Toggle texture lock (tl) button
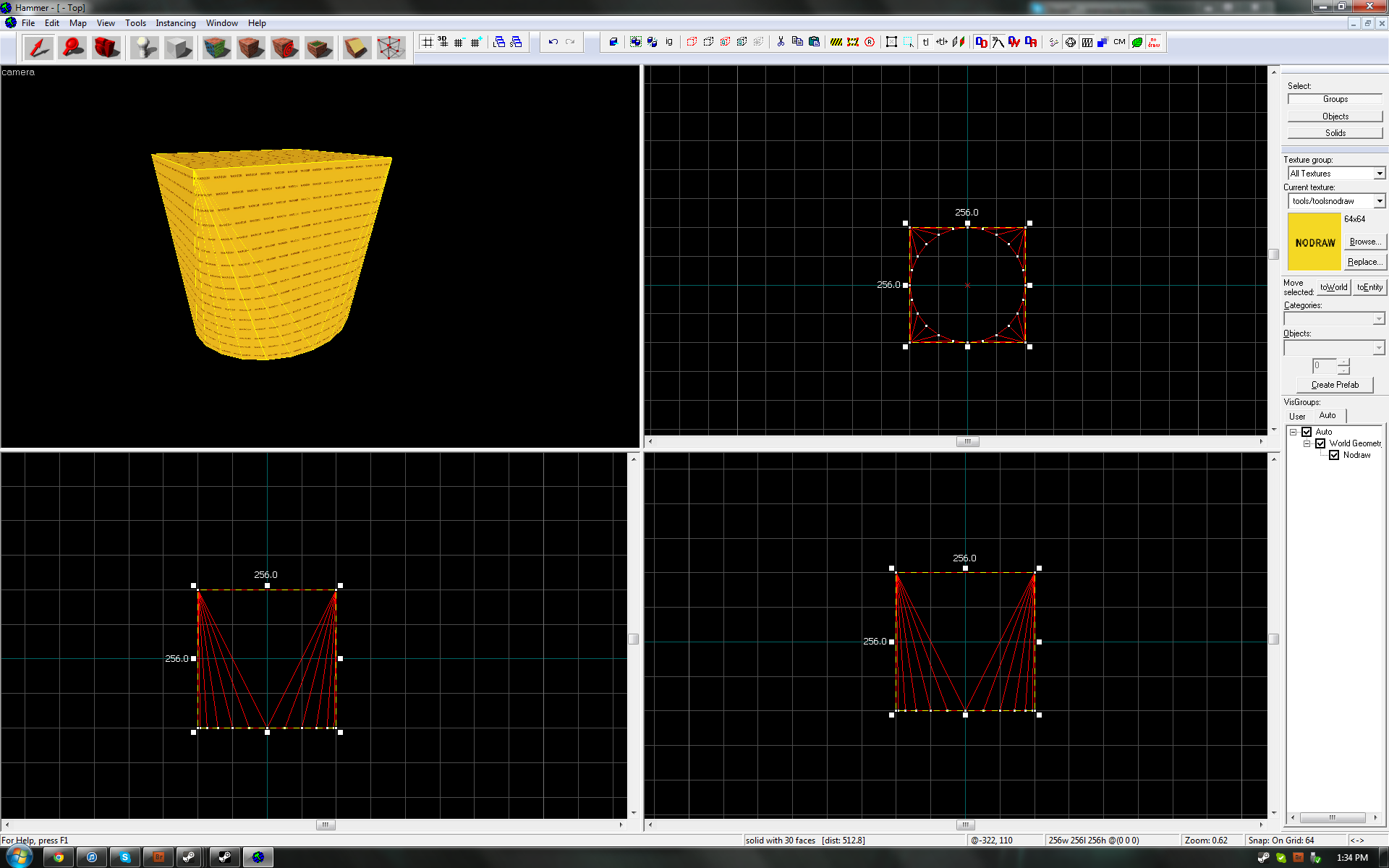1389x868 pixels. tap(925, 42)
